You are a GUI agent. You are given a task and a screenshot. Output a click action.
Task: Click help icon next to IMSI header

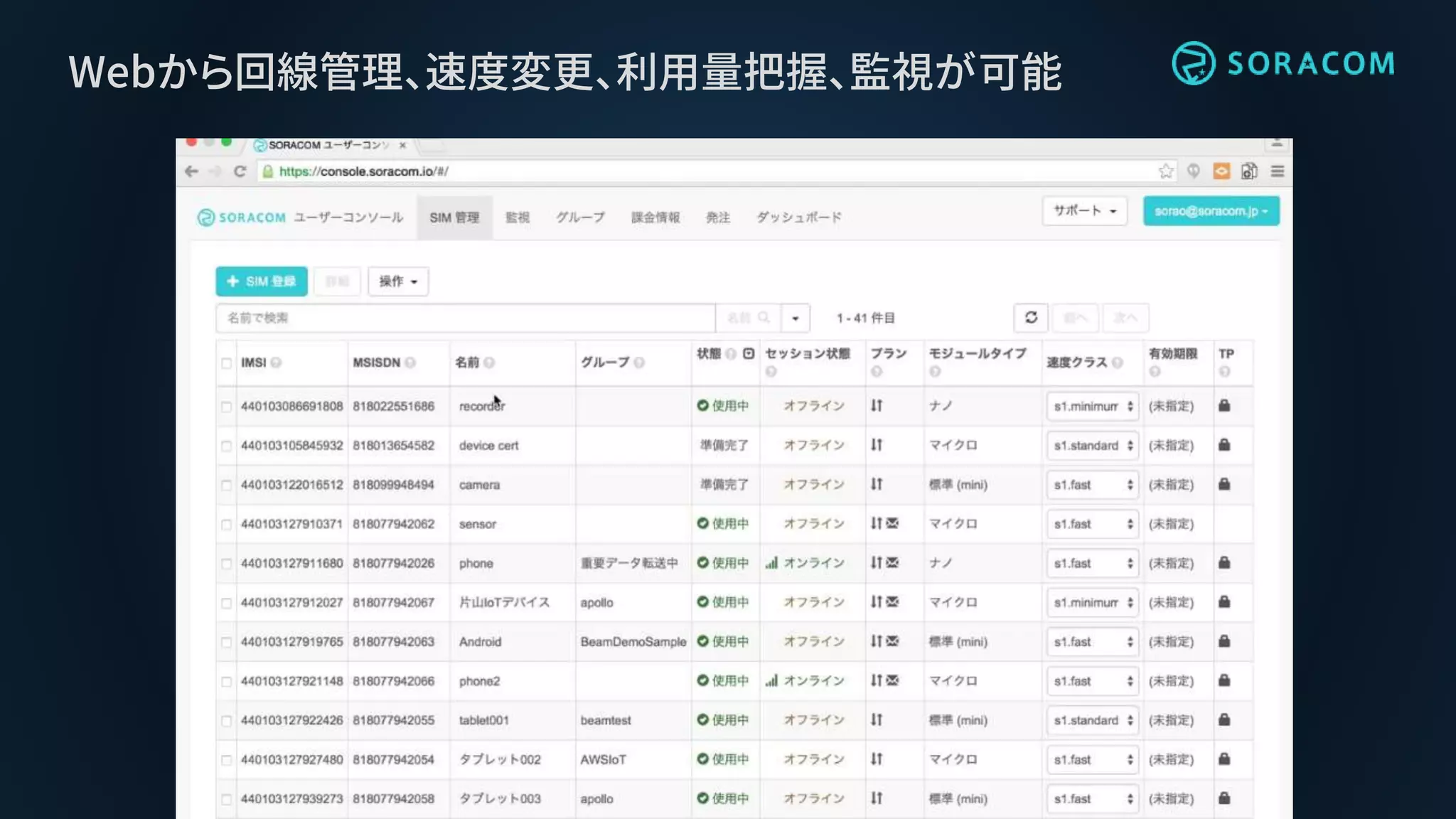coord(276,363)
